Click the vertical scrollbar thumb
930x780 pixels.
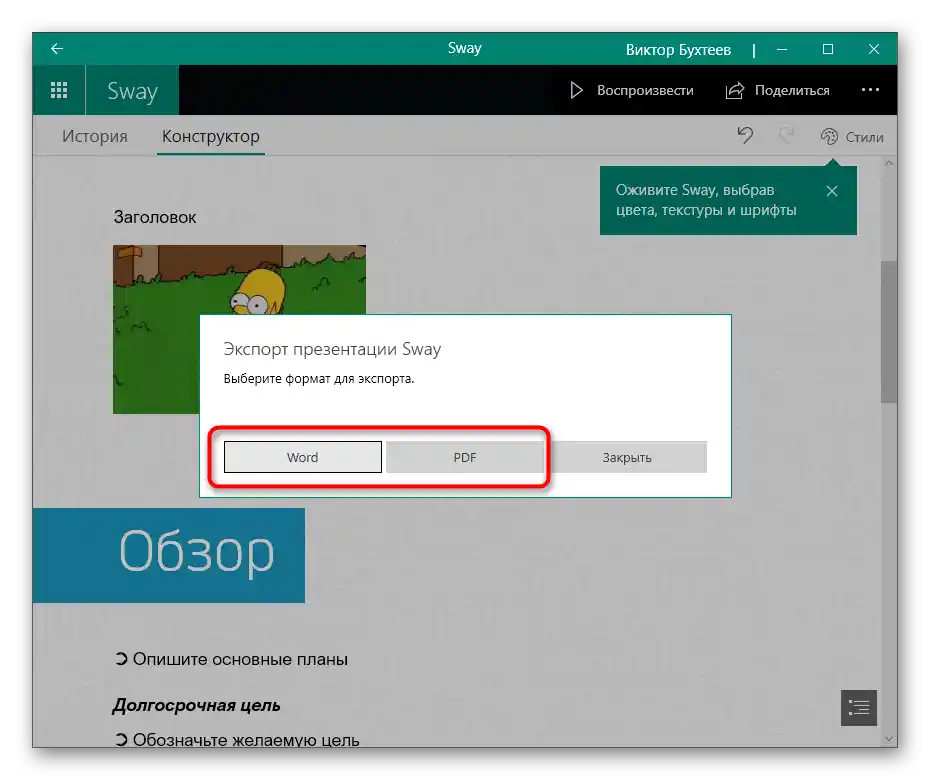tap(888, 332)
